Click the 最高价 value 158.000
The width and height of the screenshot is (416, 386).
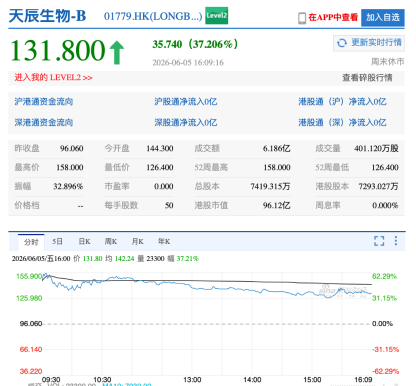coord(70,167)
